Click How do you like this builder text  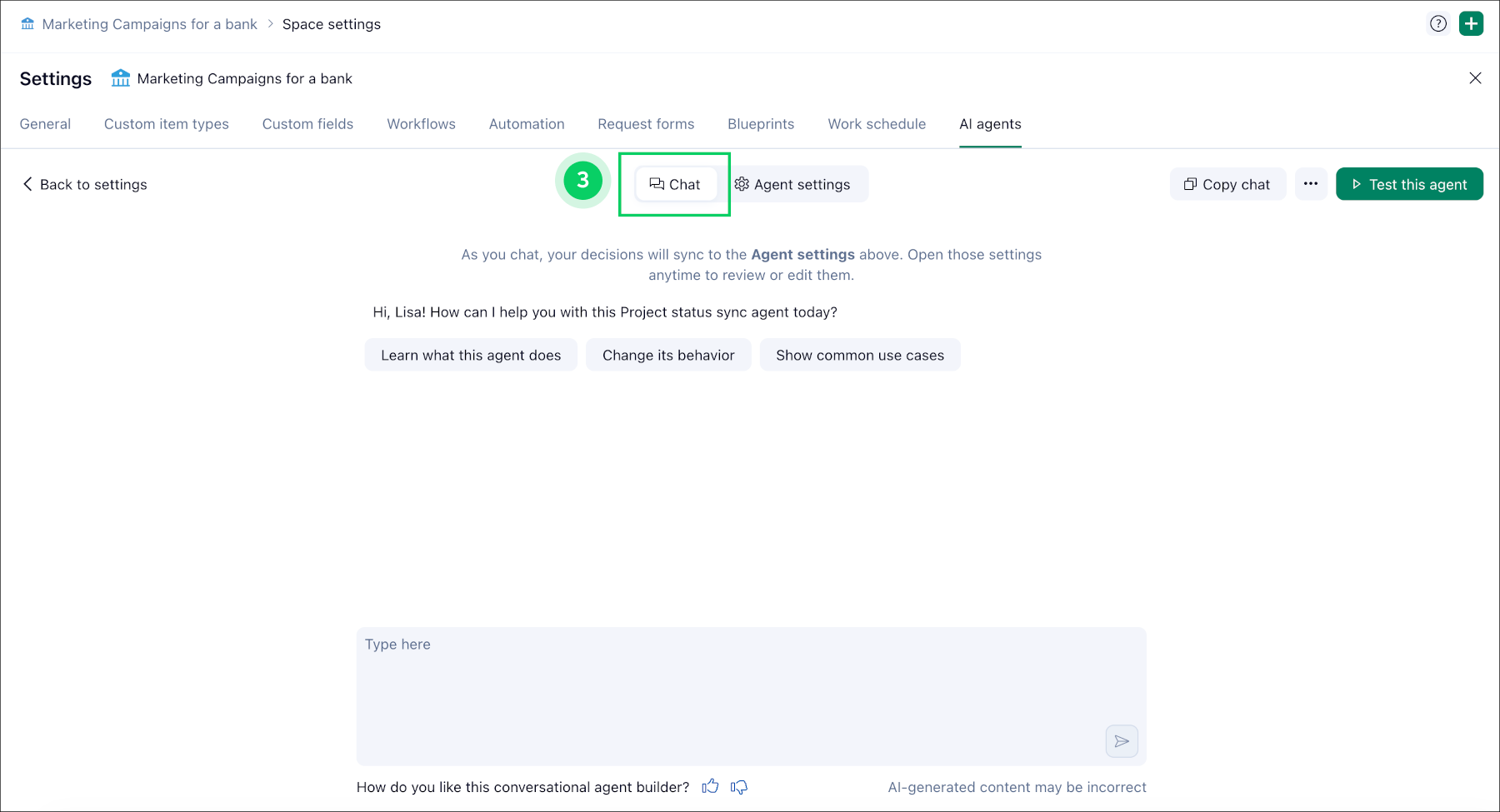click(x=522, y=787)
